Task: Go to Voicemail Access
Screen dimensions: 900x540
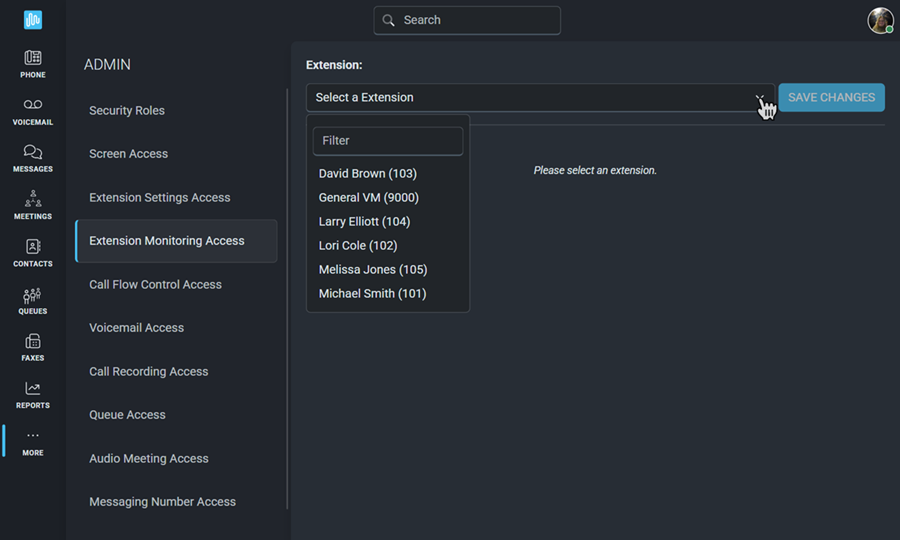Action: pyautogui.click(x=137, y=328)
